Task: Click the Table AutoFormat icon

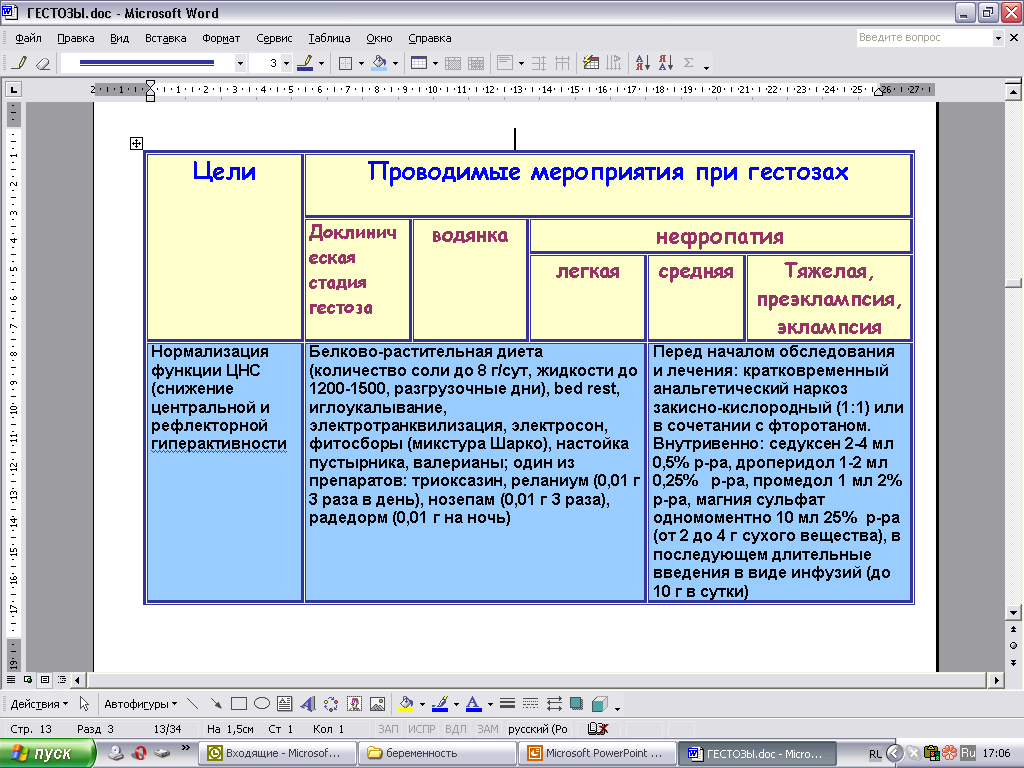Action: pos(591,63)
